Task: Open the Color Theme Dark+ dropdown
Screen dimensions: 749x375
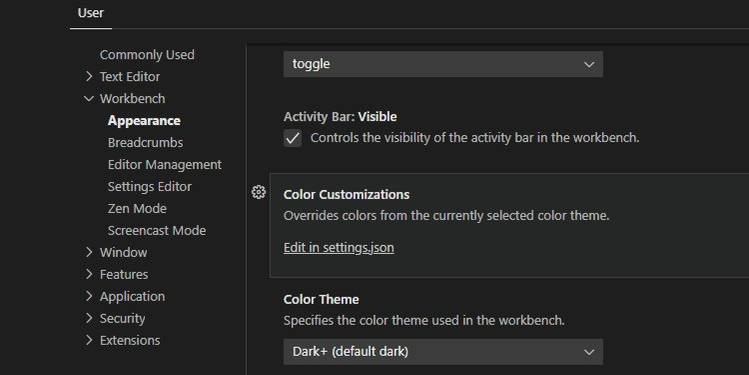Action: 443,352
